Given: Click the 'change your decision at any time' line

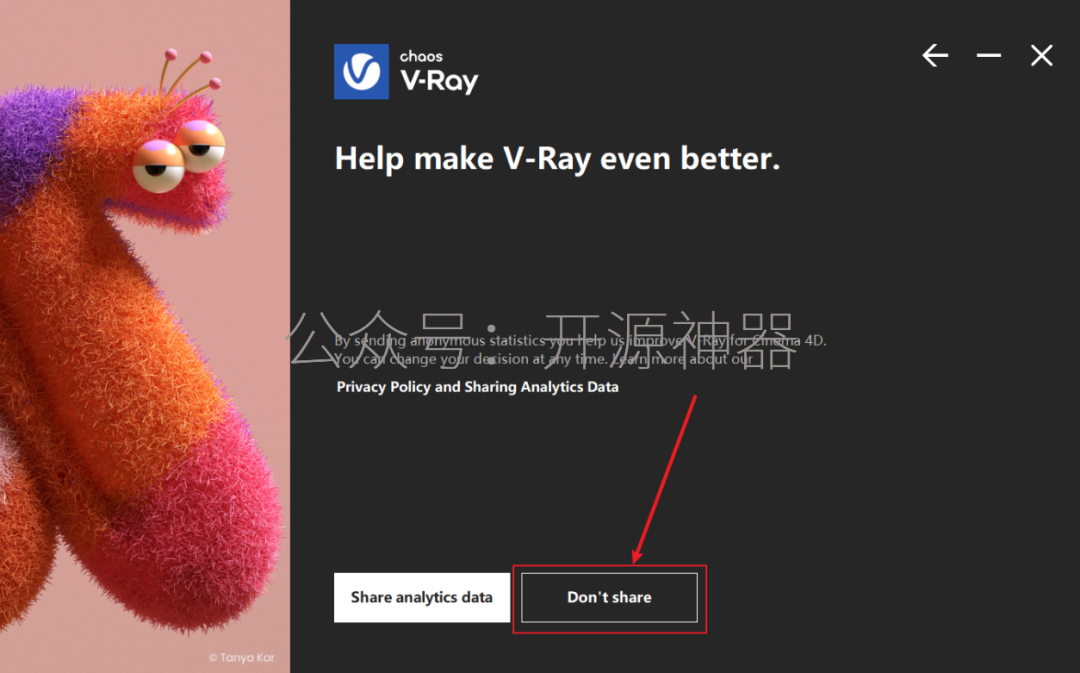Looking at the screenshot, I should click(544, 359).
